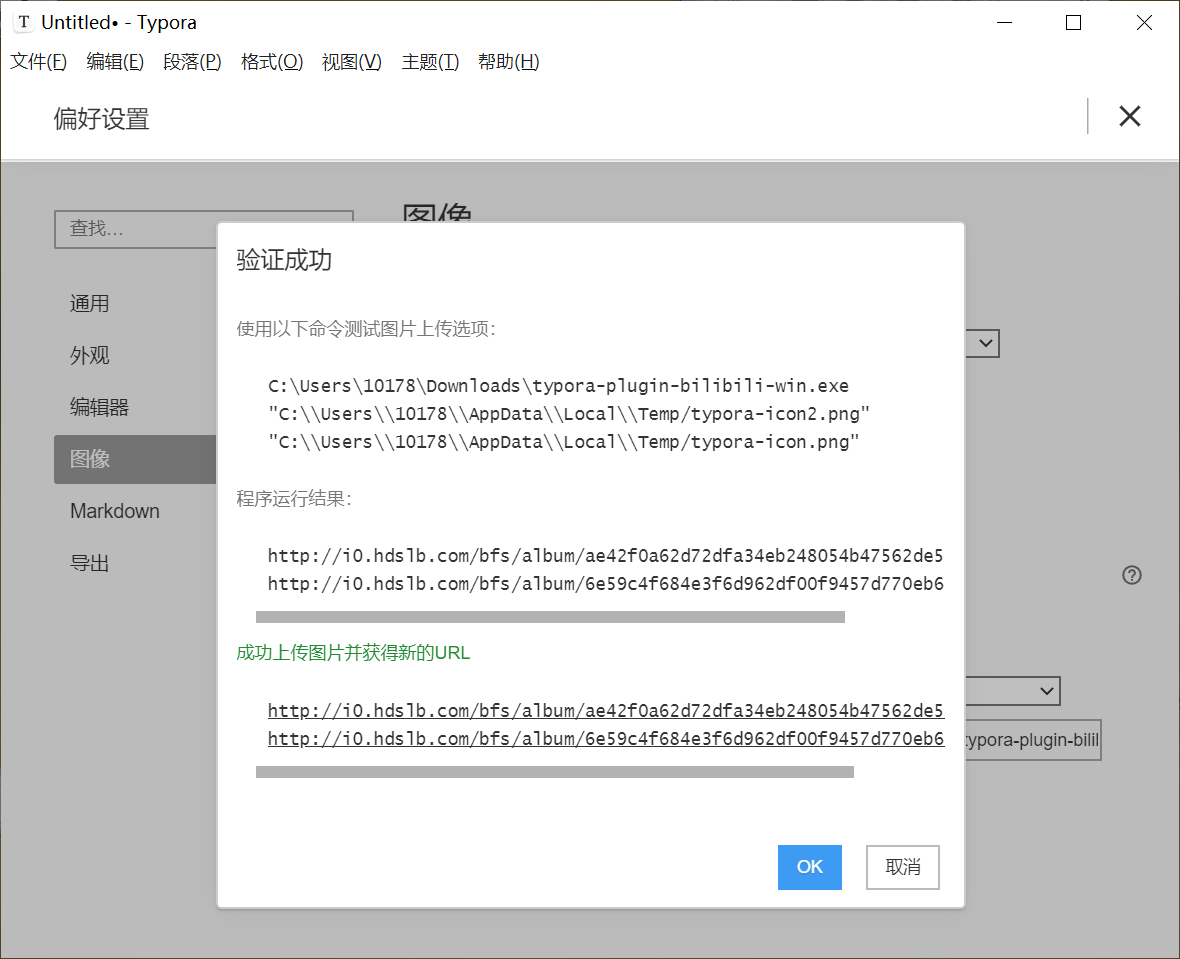Click program output URL ending ae42f0a62d72…de5
The height and width of the screenshot is (959, 1180).
coord(606,556)
